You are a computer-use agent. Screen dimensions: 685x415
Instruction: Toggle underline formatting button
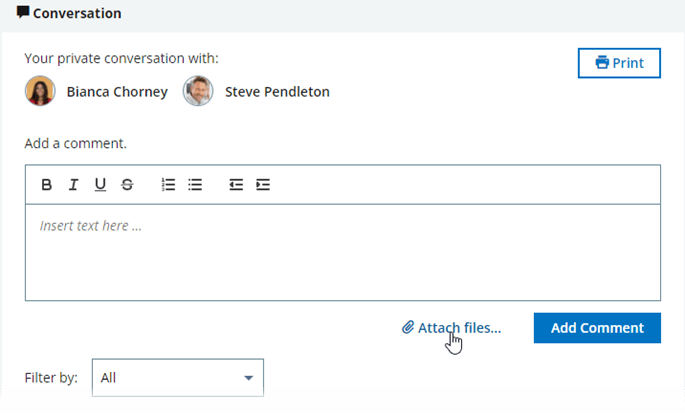click(100, 184)
